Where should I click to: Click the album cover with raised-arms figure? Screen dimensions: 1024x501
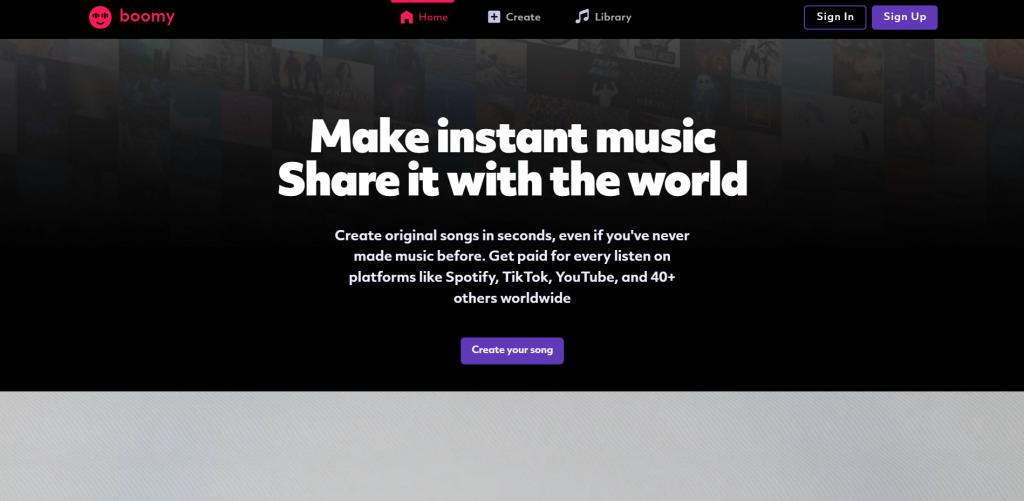point(605,83)
